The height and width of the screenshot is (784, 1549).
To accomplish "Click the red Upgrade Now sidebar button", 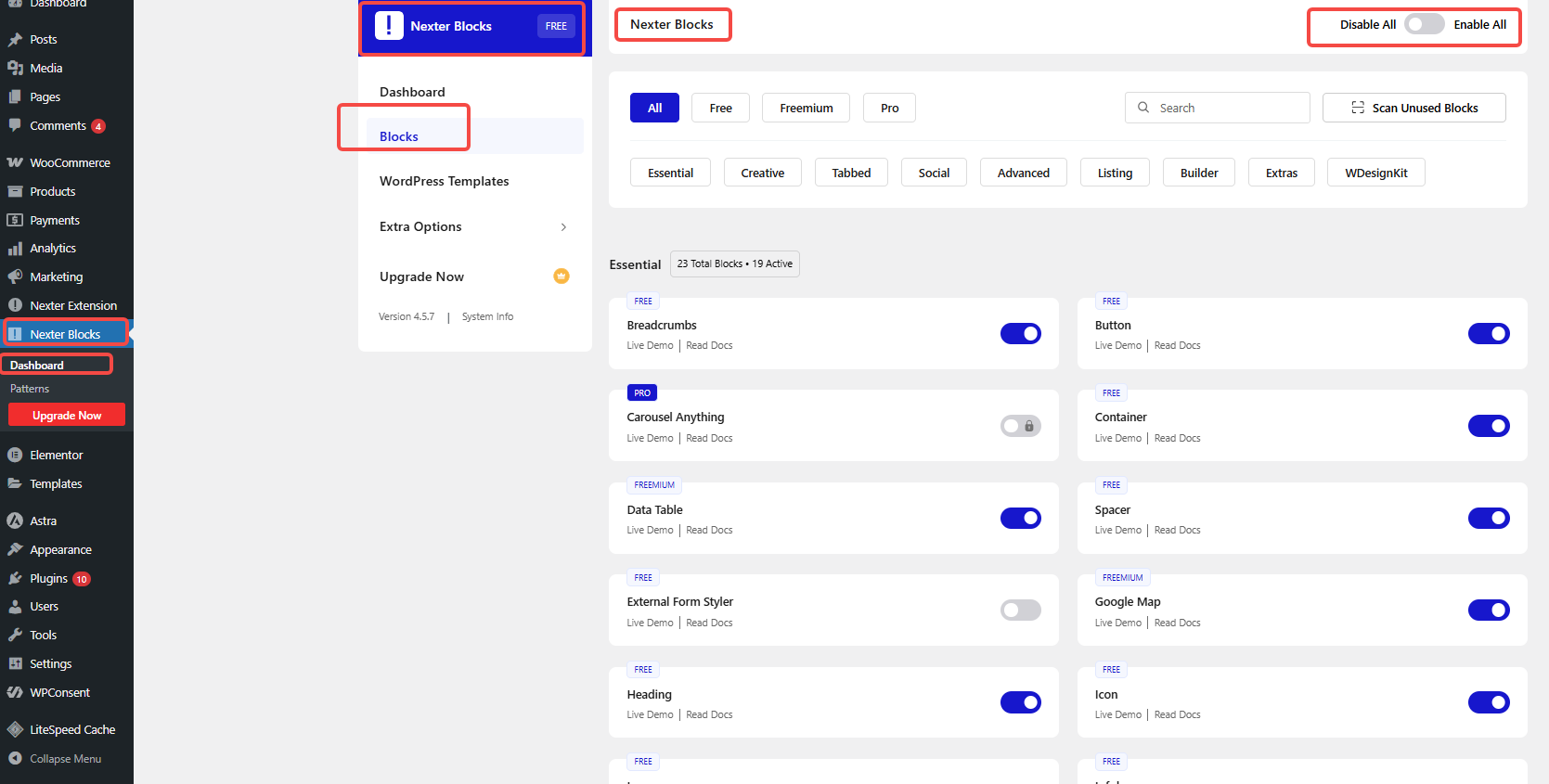I will click(x=67, y=415).
